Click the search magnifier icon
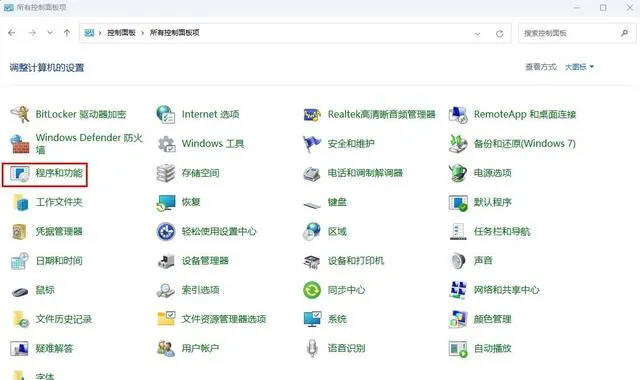640x380 pixels. tap(624, 33)
